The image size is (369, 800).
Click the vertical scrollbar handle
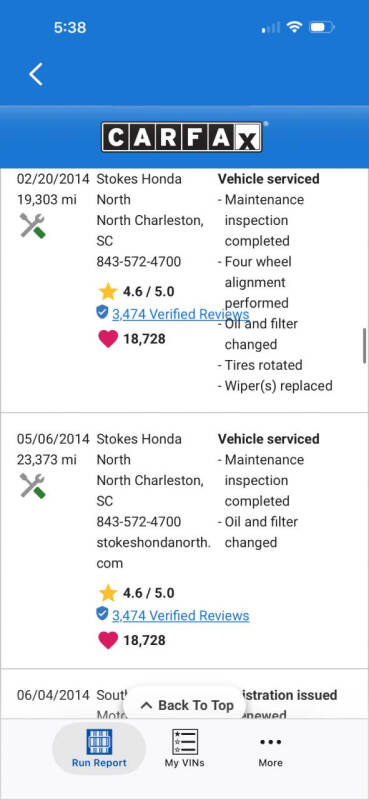364,345
